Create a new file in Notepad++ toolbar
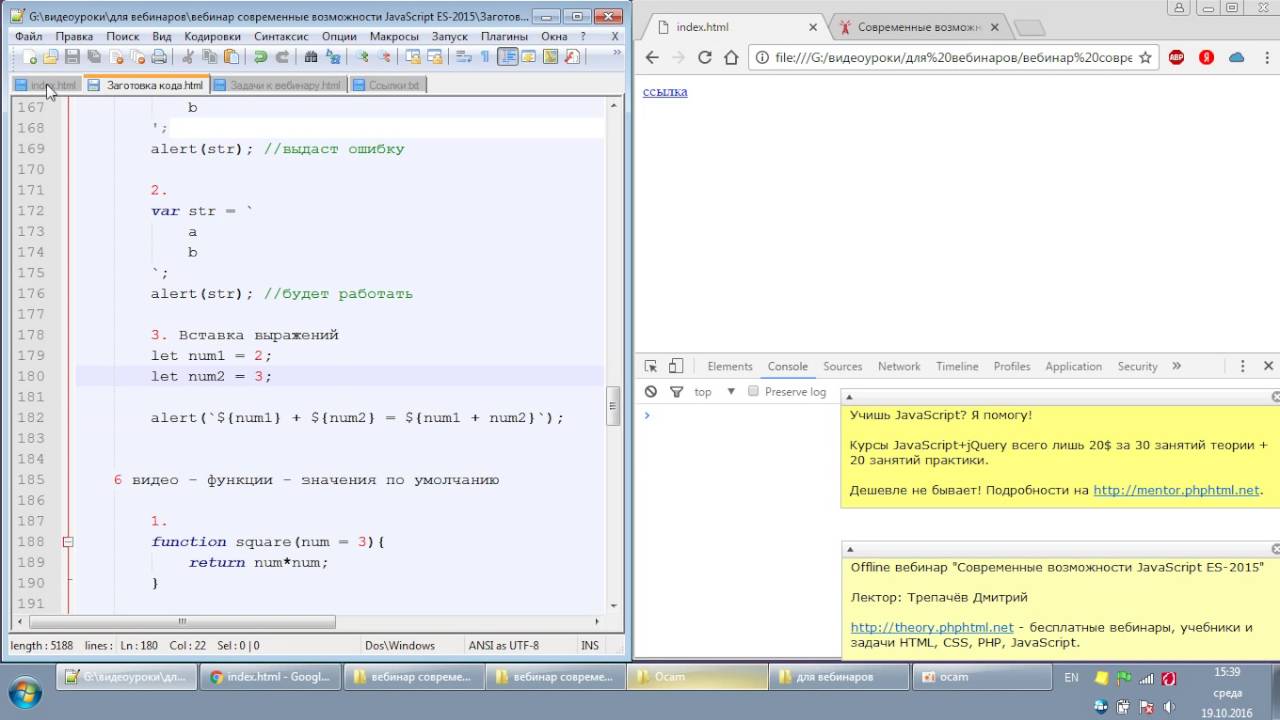This screenshot has height=720, width=1280. point(29,57)
